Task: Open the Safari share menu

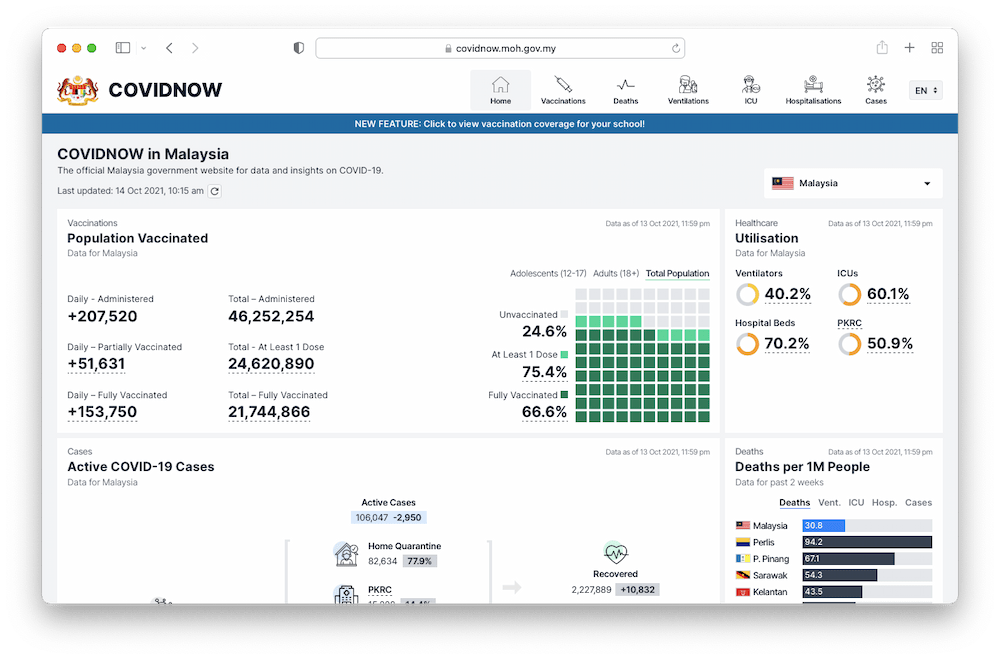Action: [x=882, y=47]
